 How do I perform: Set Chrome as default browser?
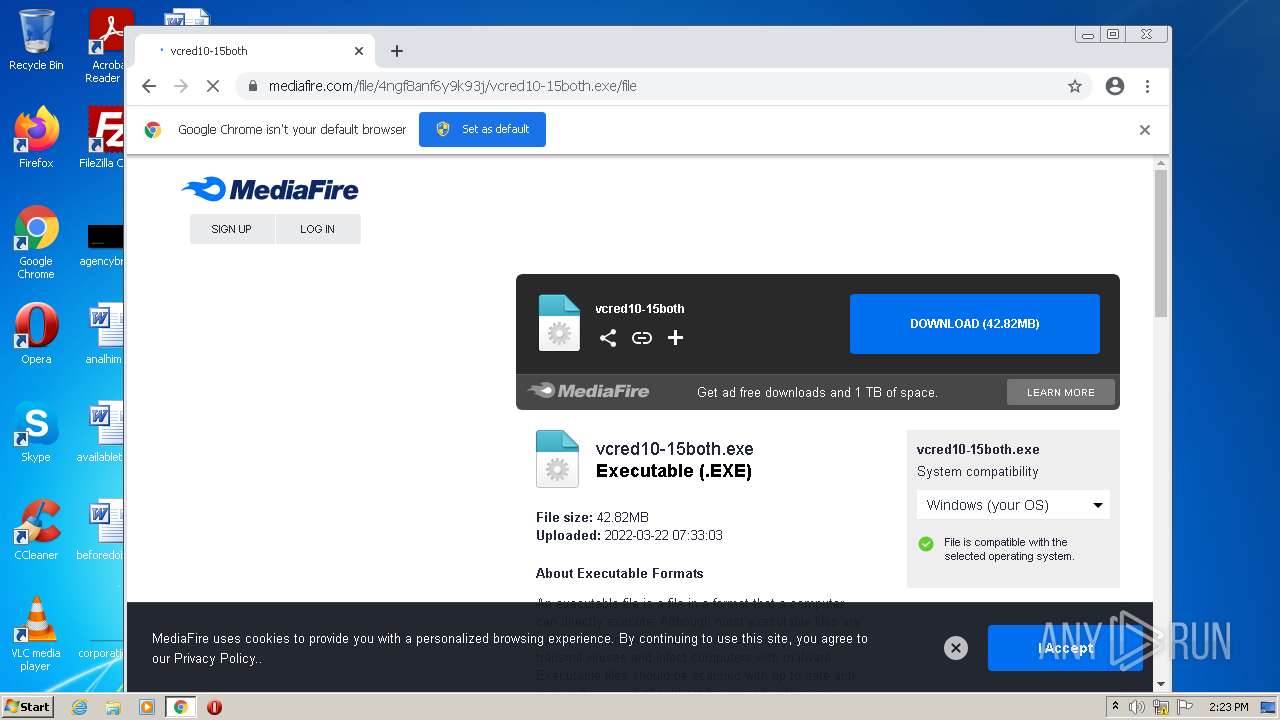click(482, 130)
